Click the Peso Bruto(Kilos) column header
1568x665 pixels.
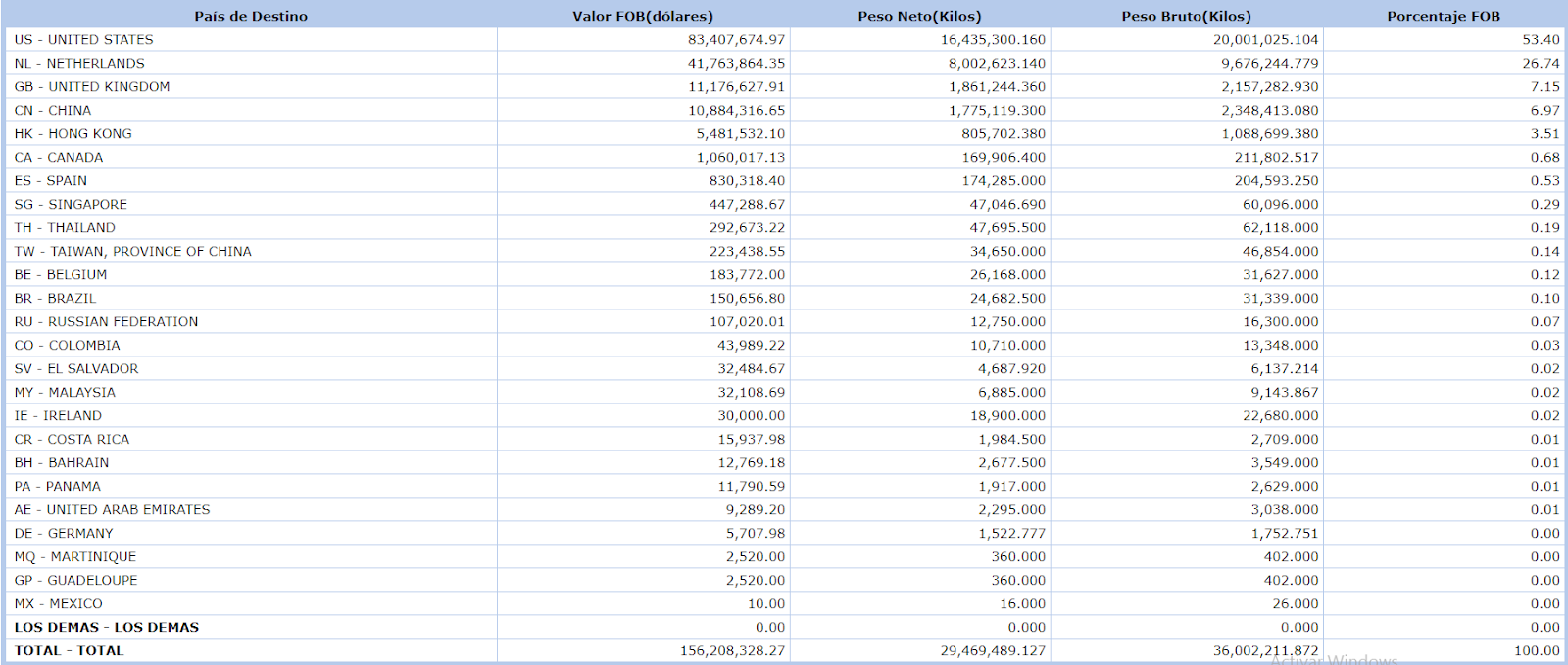[1186, 16]
